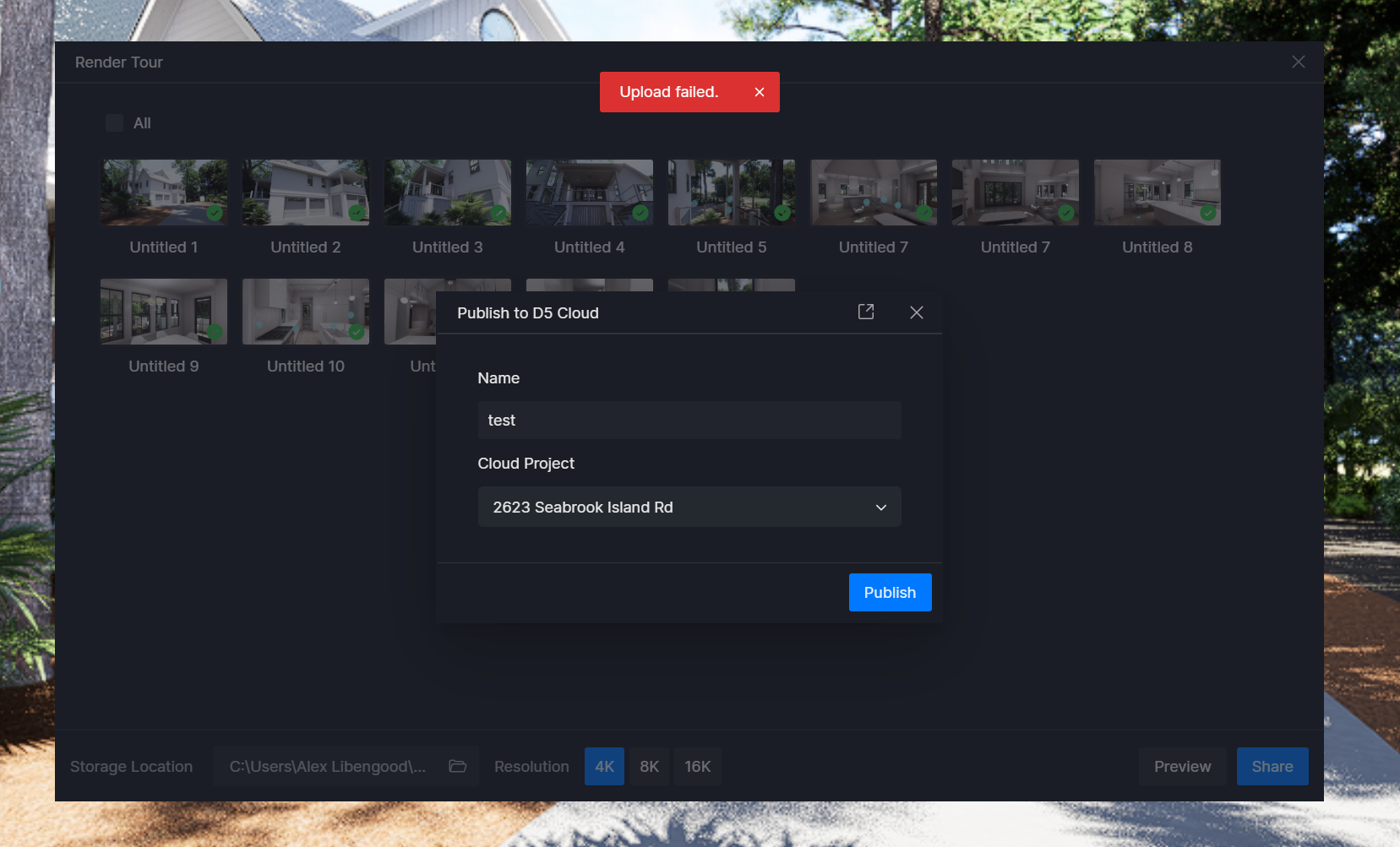Select 8K resolution
The width and height of the screenshot is (1400, 847).
(x=649, y=766)
